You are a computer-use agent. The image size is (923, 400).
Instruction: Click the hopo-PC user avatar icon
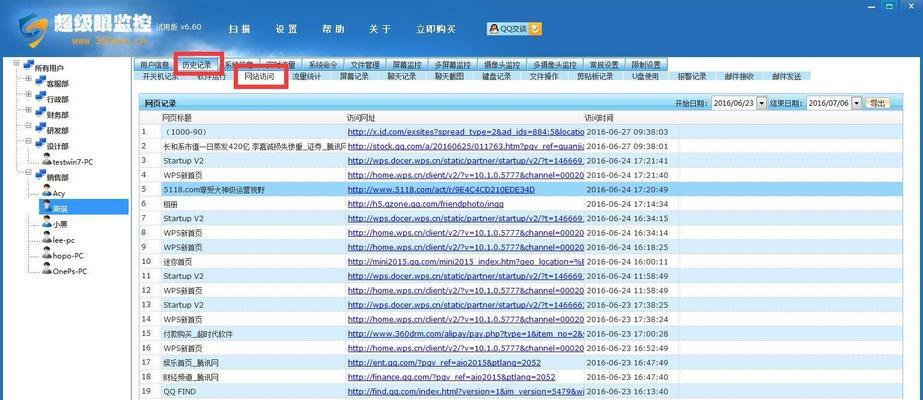click(x=47, y=254)
